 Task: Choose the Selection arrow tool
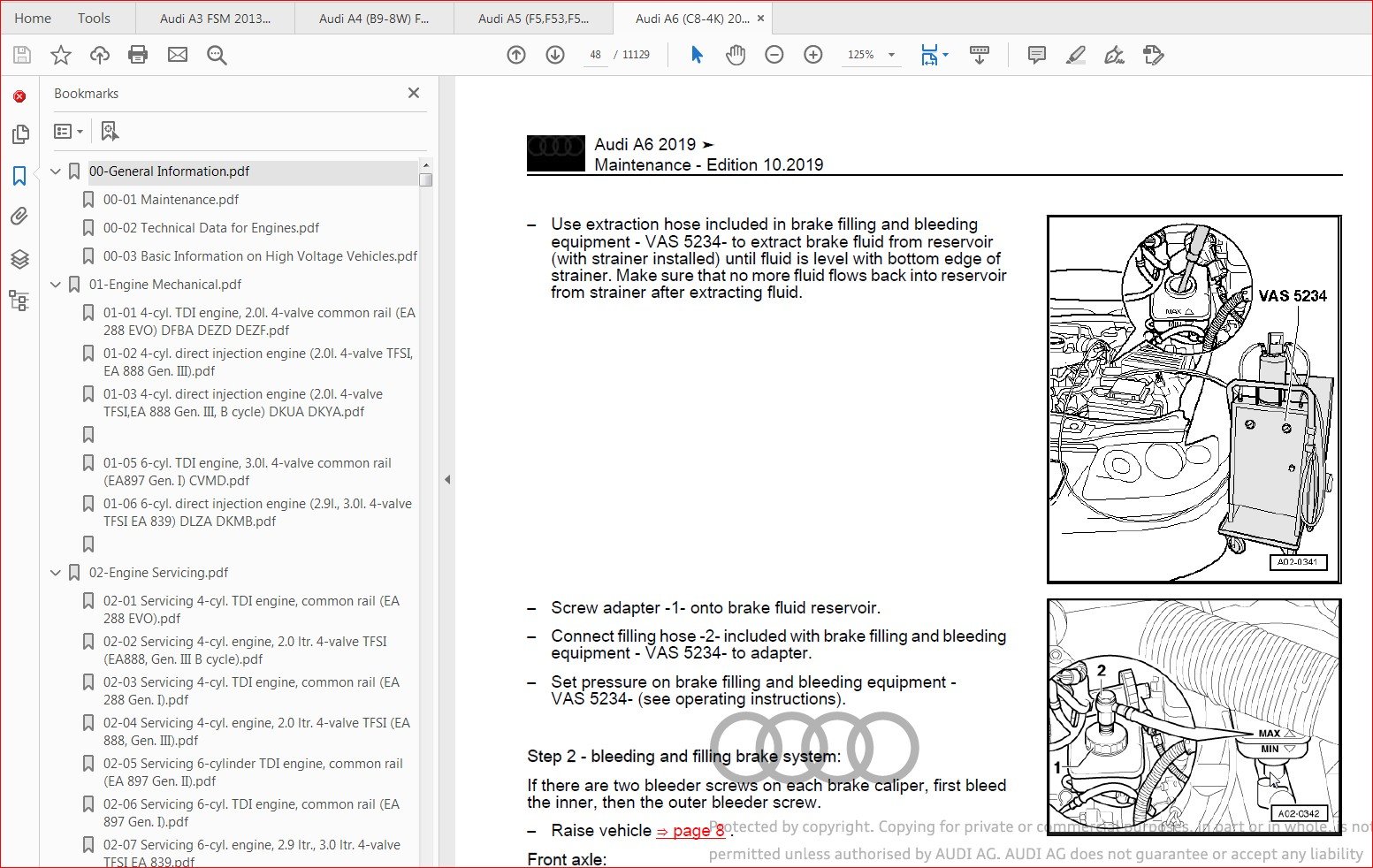click(697, 55)
